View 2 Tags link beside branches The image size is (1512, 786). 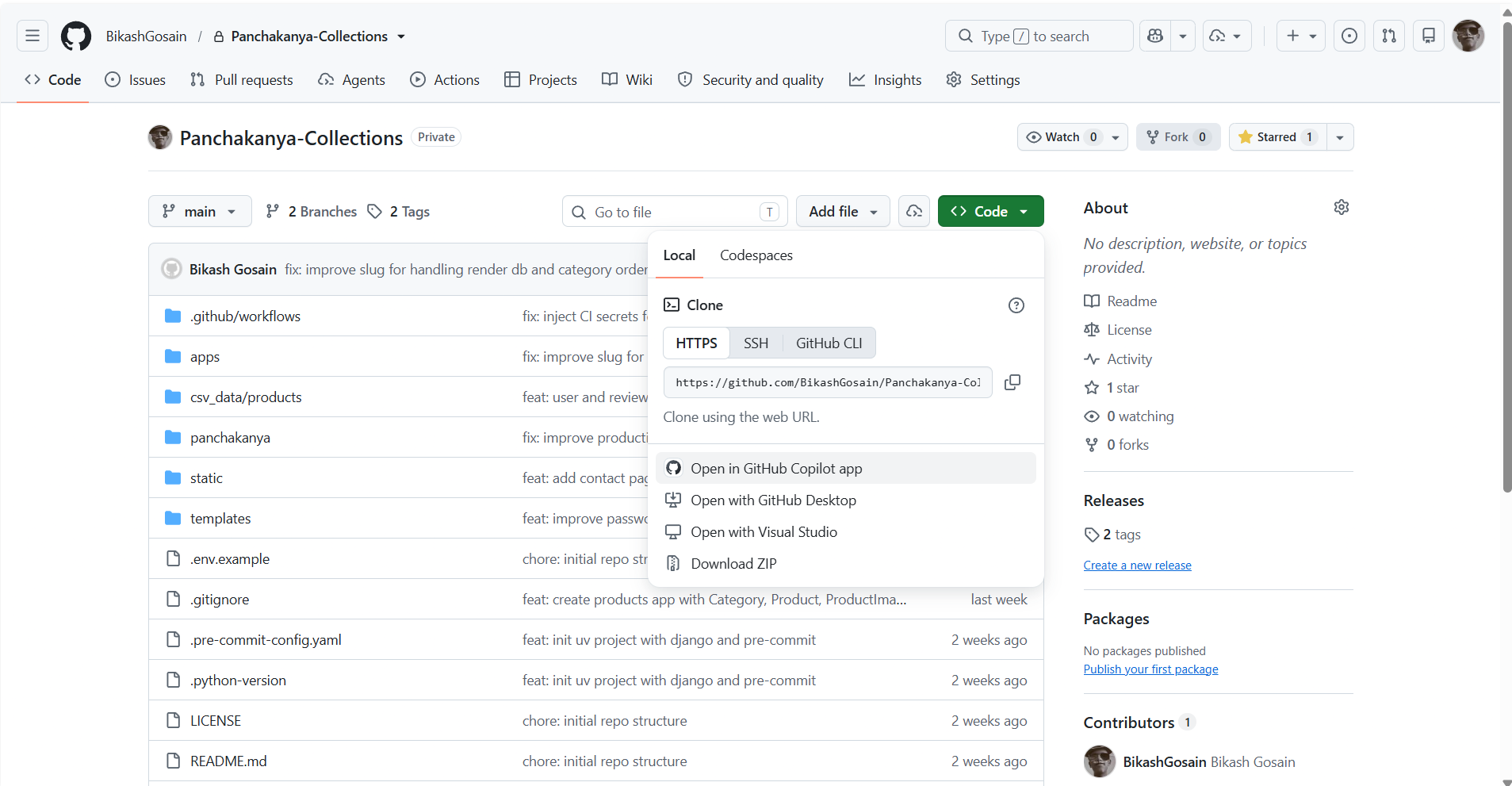[x=399, y=211]
